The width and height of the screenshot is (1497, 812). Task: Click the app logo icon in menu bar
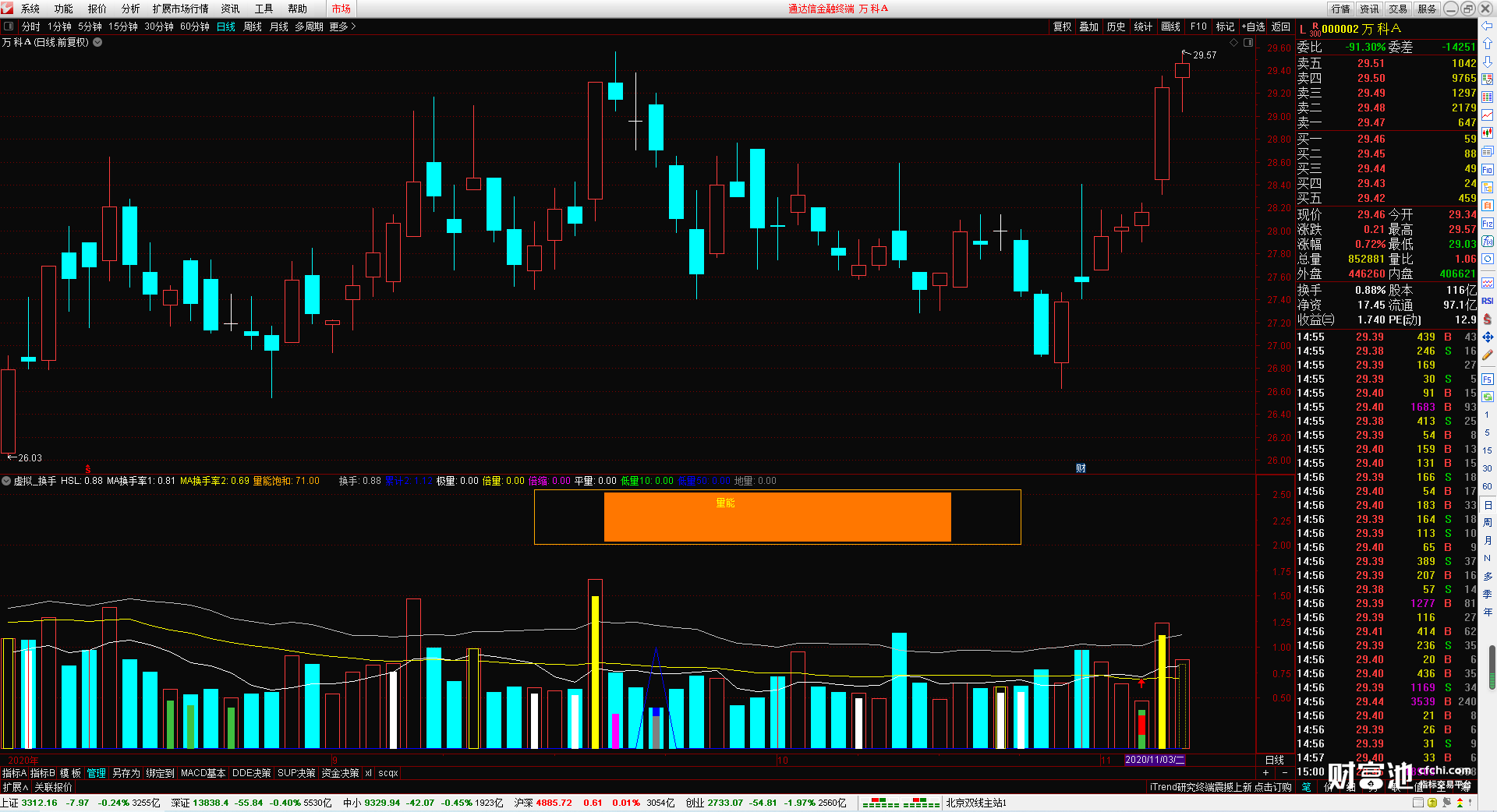tap(7, 9)
